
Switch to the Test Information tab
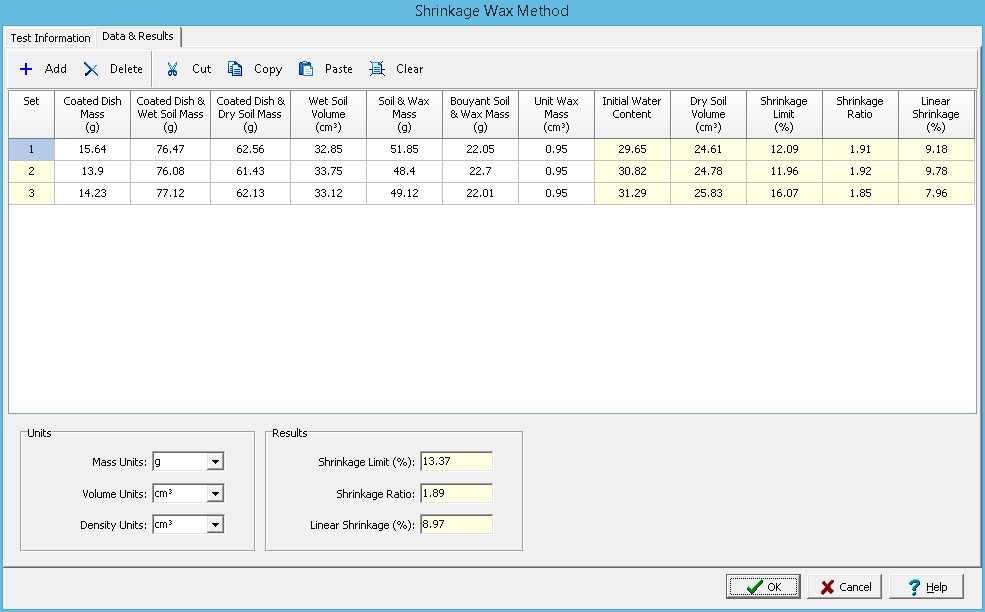coord(50,38)
